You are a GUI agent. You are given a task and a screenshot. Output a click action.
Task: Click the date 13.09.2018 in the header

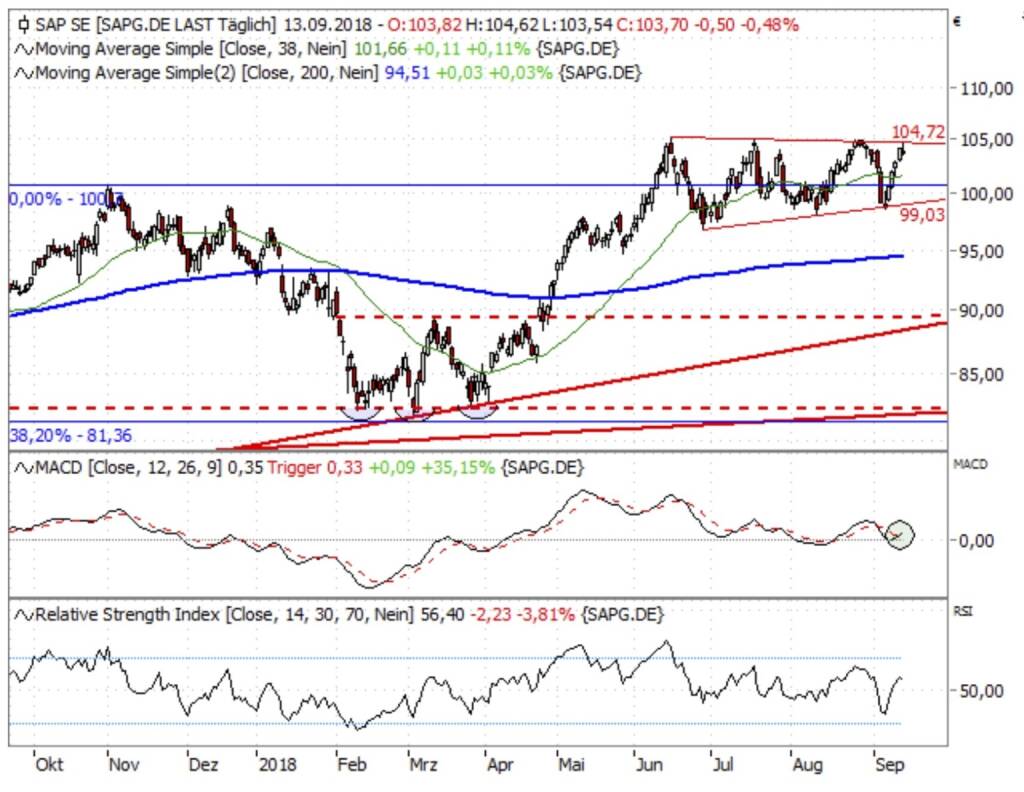[328, 25]
